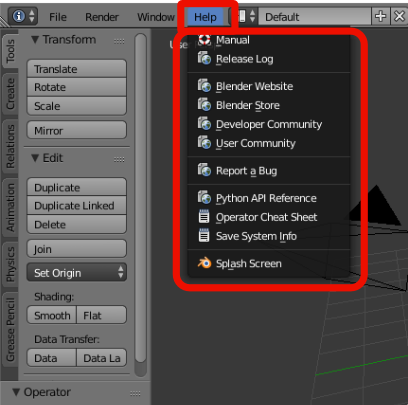Click the Developer Community globe icon
The width and height of the screenshot is (408, 405).
[204, 124]
